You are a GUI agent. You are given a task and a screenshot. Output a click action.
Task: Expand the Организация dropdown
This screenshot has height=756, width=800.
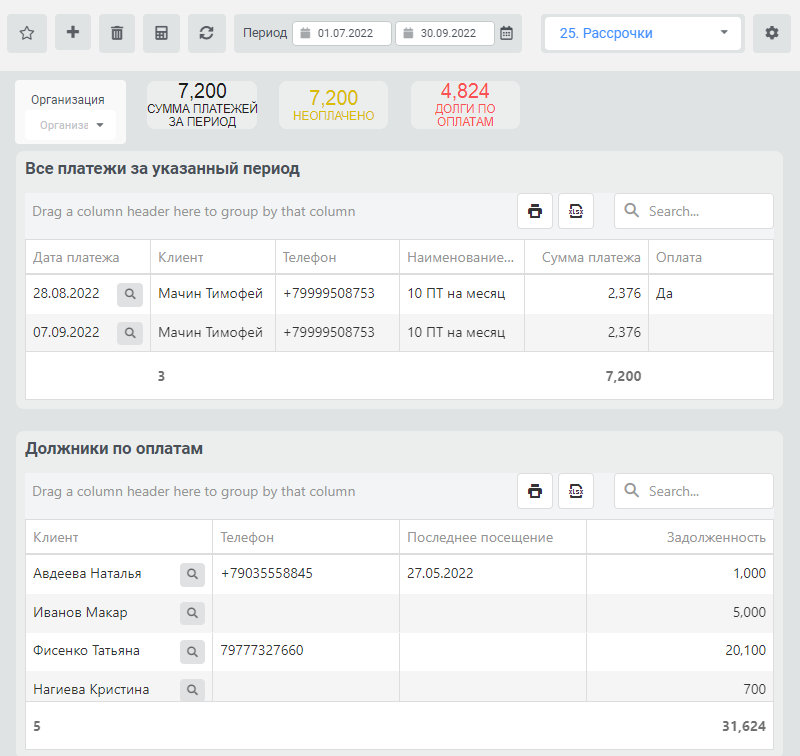pyautogui.click(x=70, y=125)
